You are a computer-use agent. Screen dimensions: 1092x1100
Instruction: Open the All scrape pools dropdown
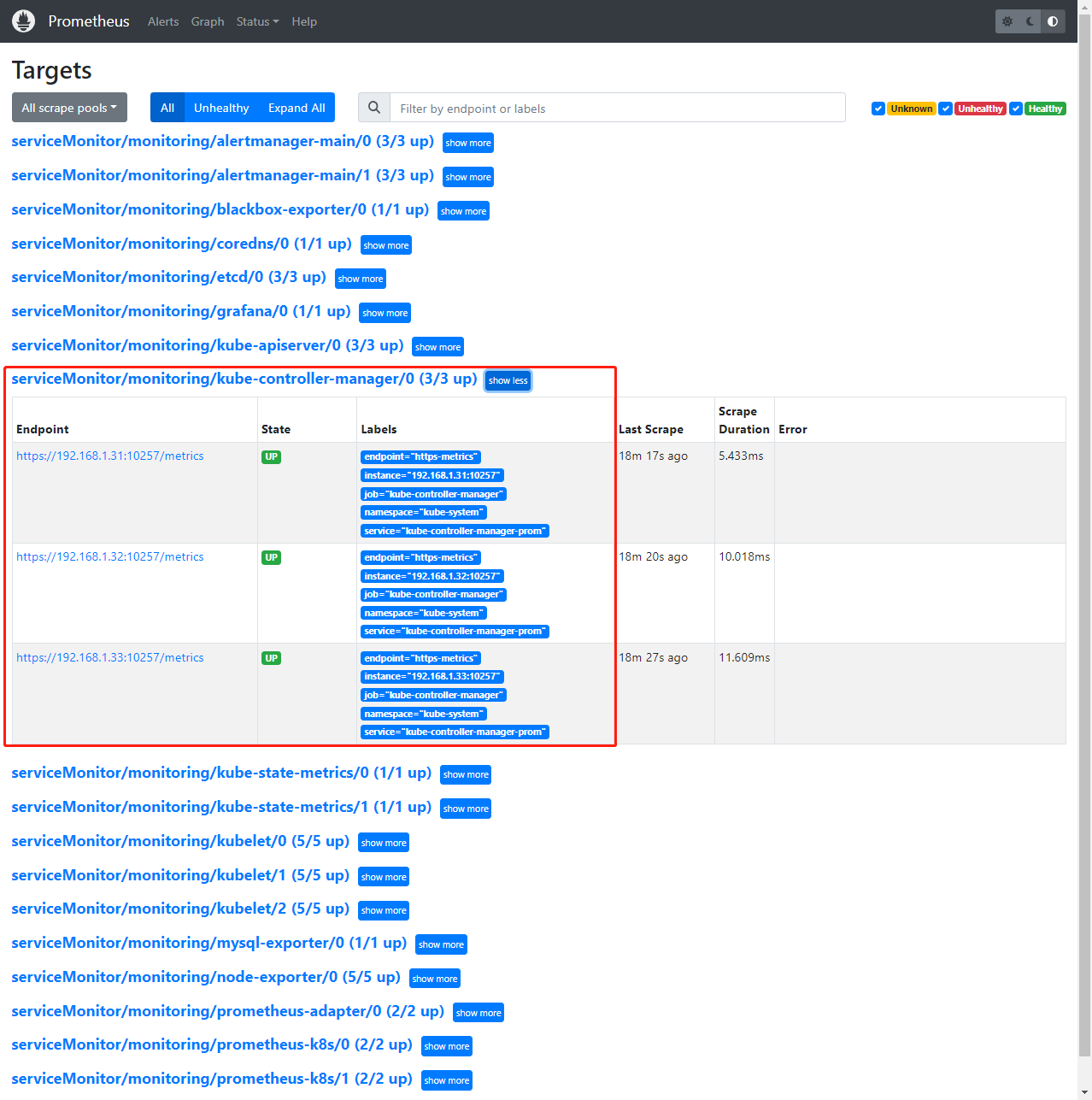tap(69, 108)
